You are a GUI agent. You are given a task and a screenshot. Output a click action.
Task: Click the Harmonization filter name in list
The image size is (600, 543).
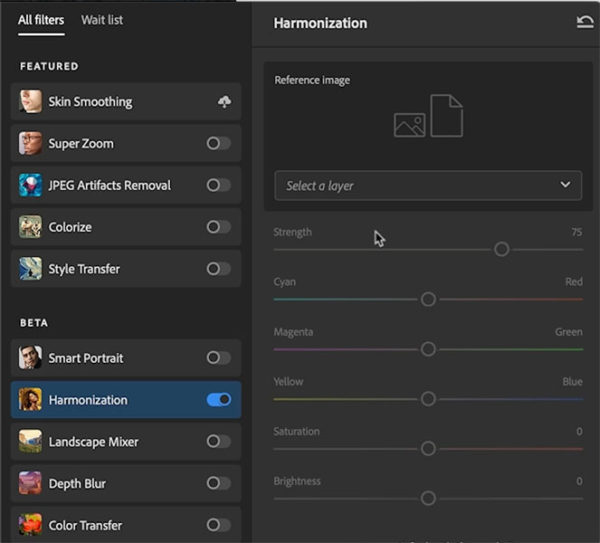tap(88, 400)
